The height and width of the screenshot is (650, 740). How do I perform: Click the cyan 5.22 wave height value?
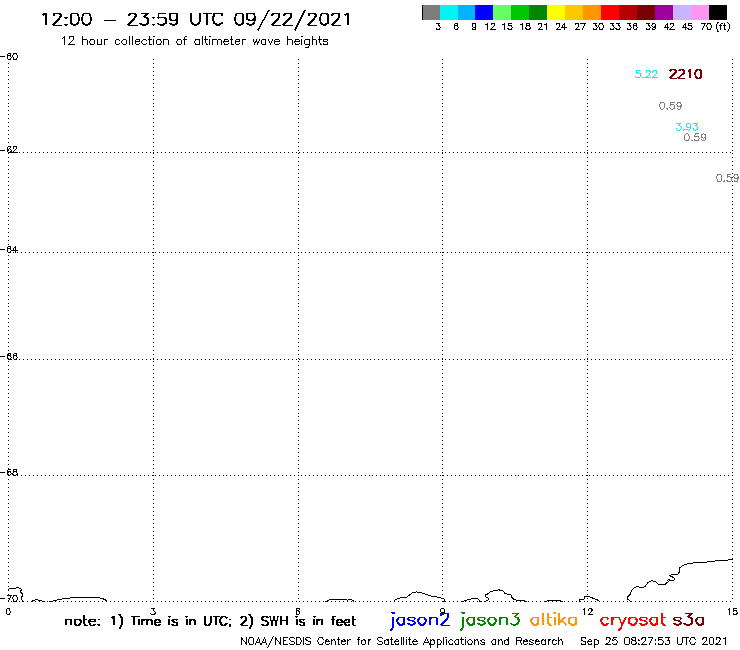click(646, 74)
